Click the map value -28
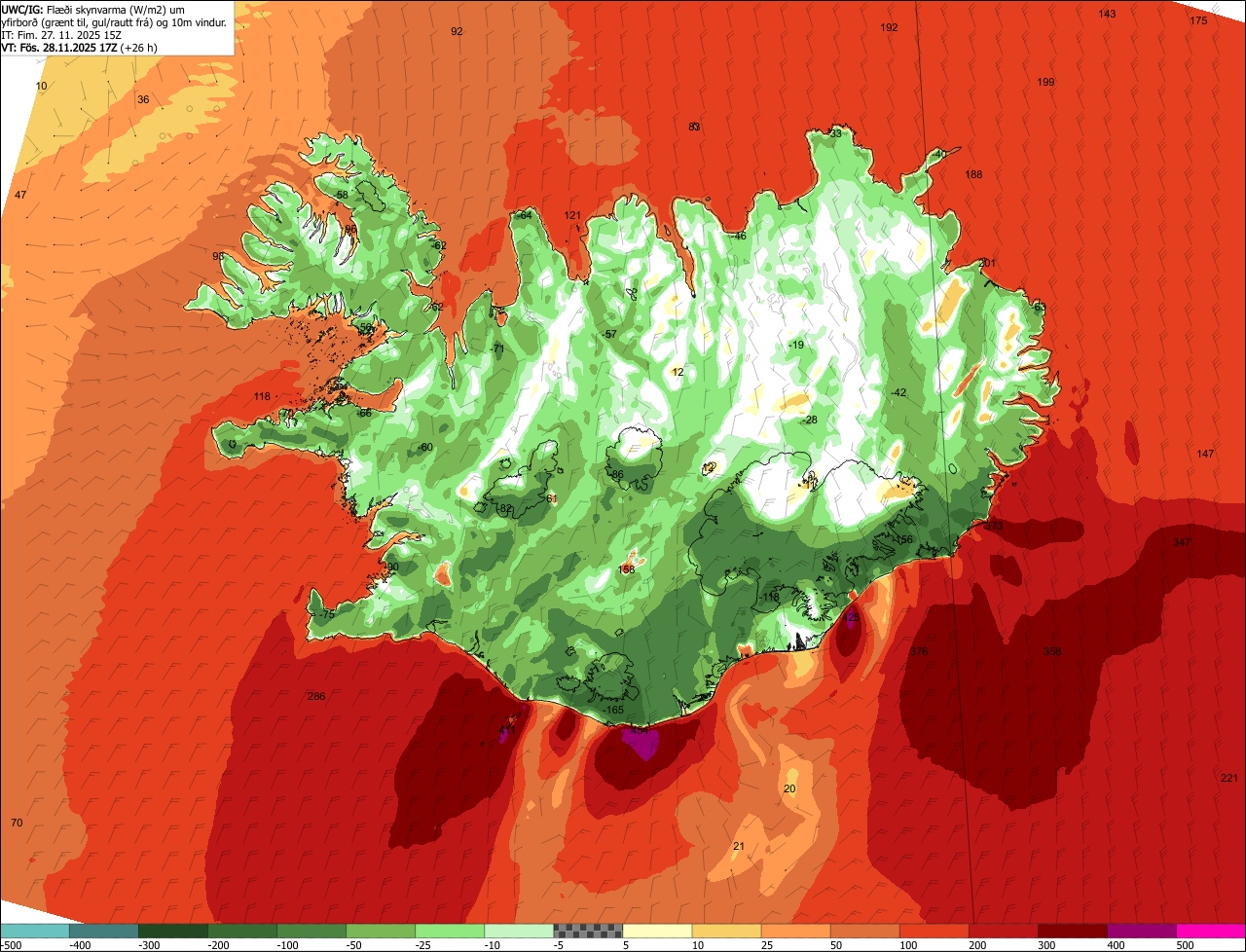 coord(809,420)
